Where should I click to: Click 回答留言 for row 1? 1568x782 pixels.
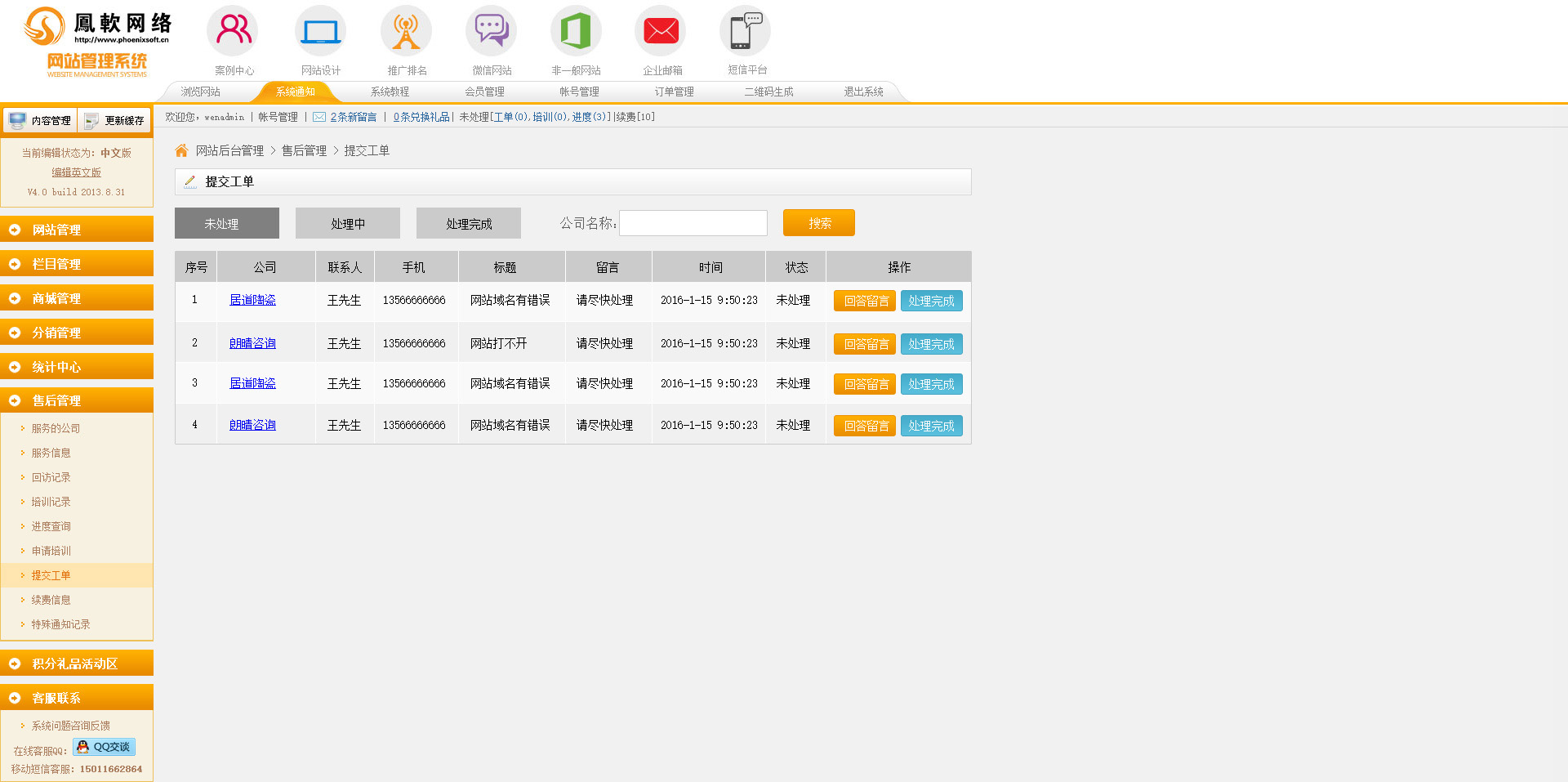point(865,301)
